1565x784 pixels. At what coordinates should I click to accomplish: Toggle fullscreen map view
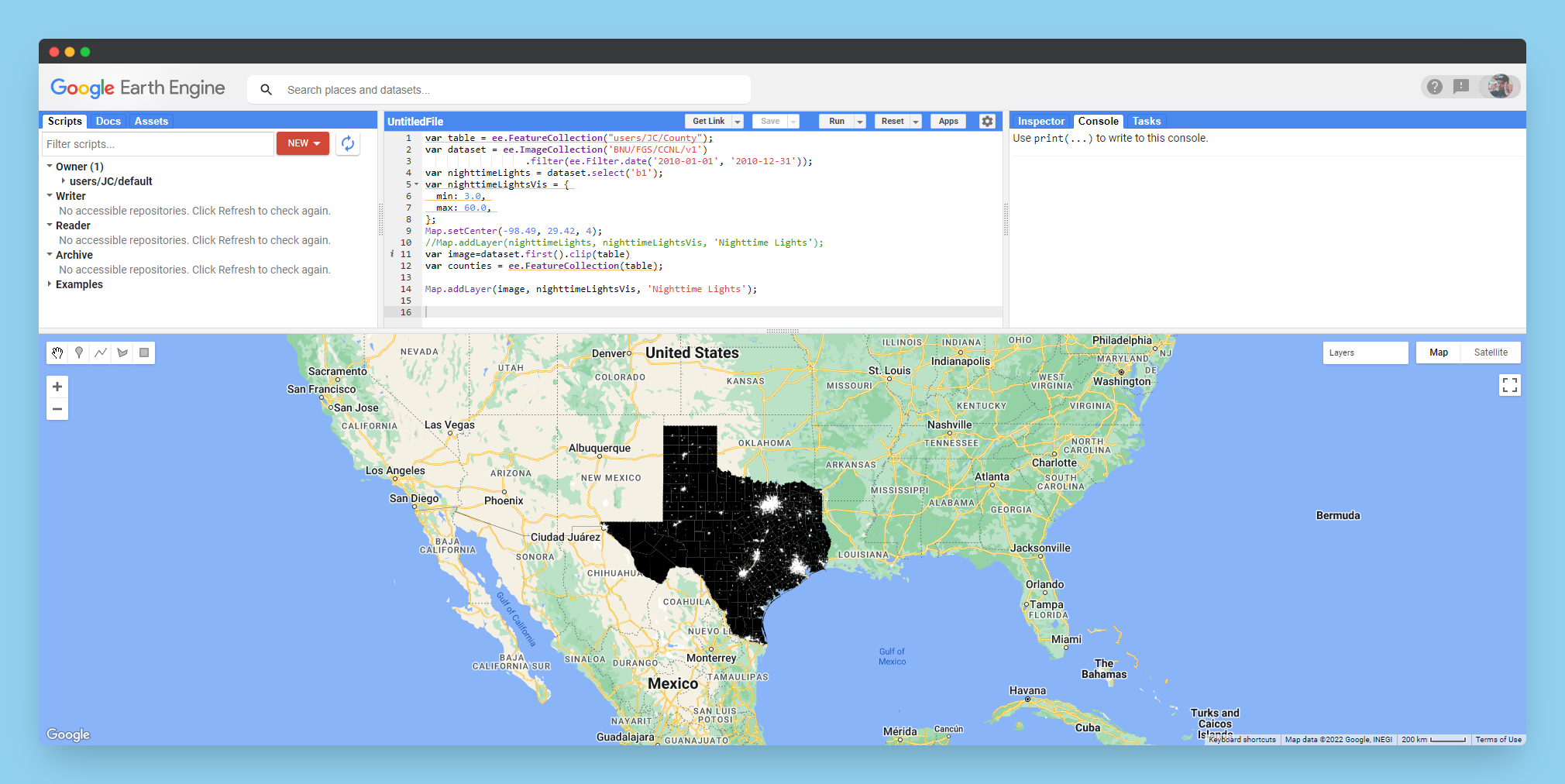1509,385
